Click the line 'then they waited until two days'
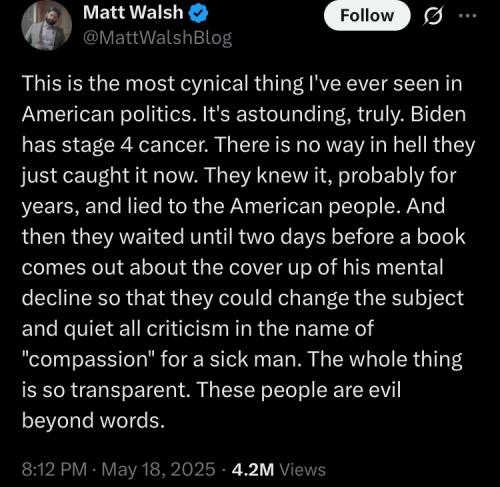This screenshot has width=500, height=487. [x=174, y=237]
